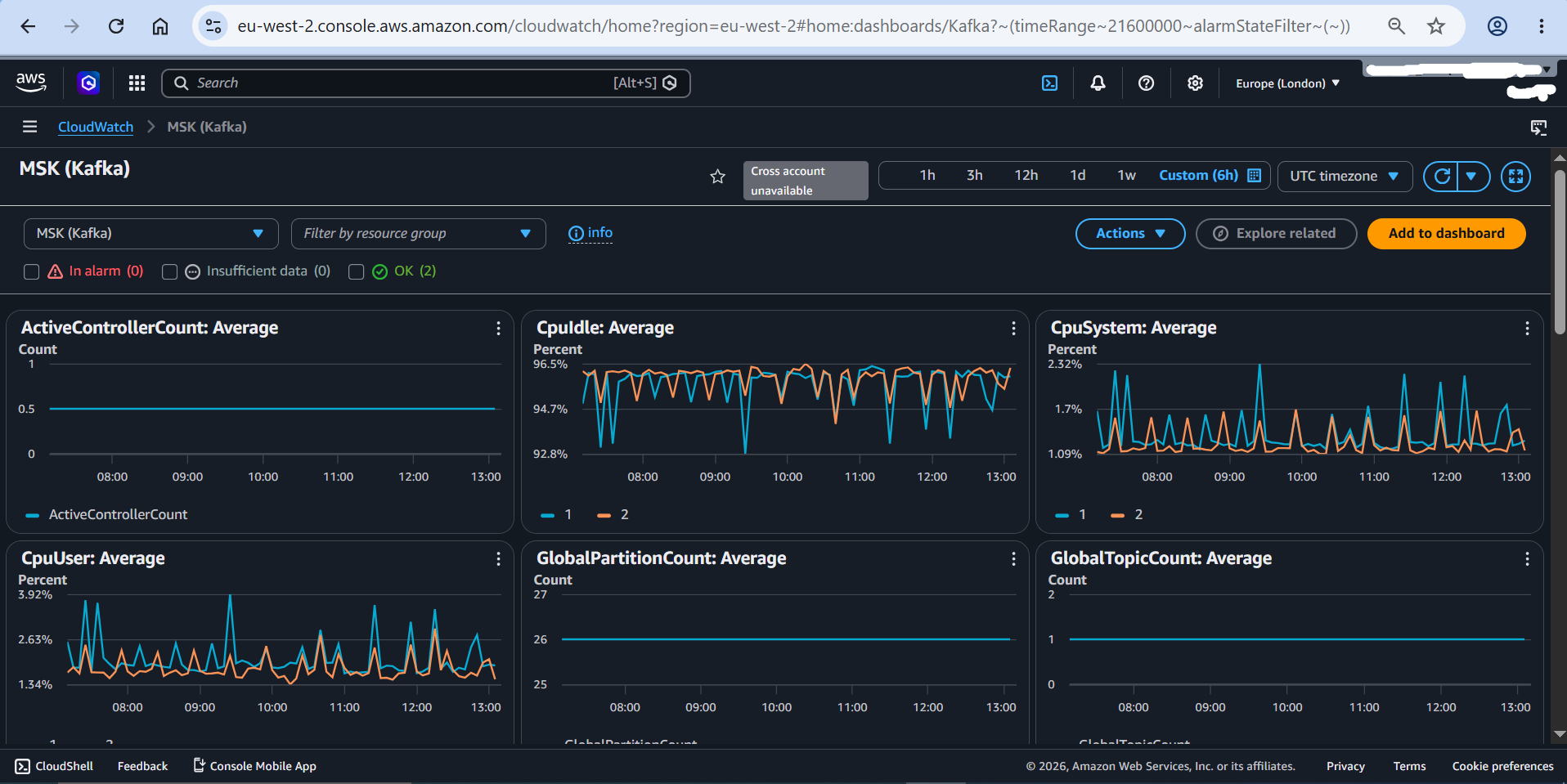Focus the AWS Search input field
This screenshot has height=784, width=1567.
coord(425,83)
